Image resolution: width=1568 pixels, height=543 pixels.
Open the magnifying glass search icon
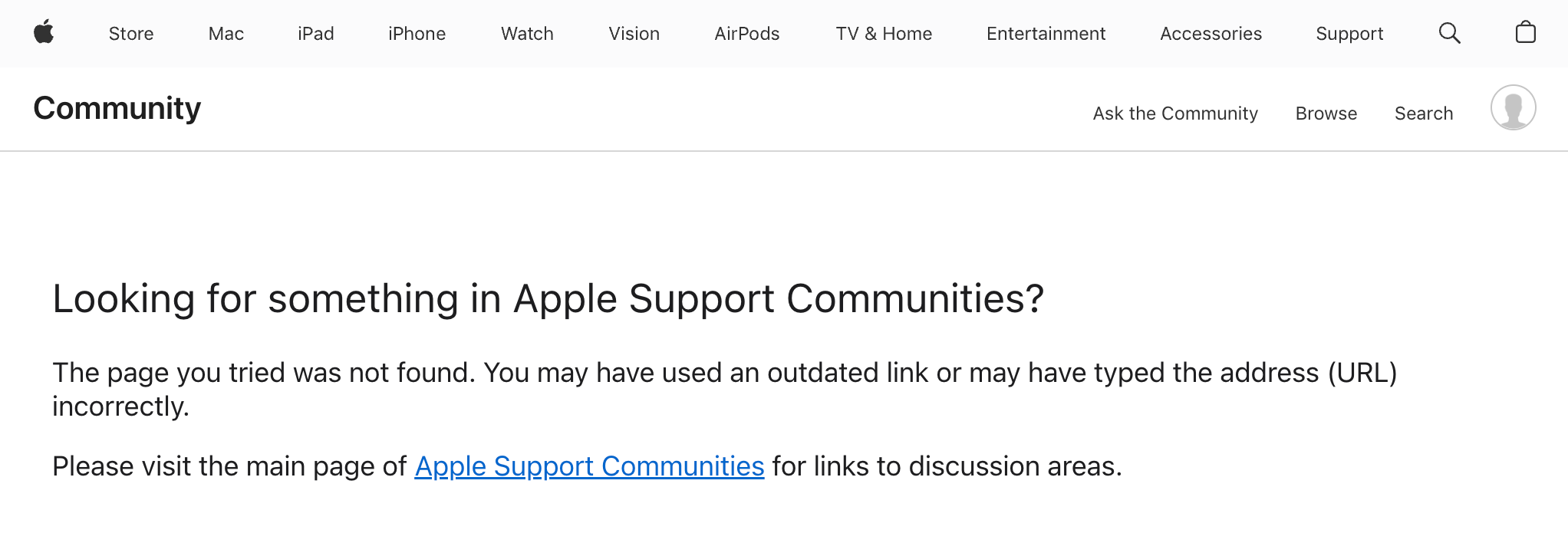pyautogui.click(x=1449, y=33)
